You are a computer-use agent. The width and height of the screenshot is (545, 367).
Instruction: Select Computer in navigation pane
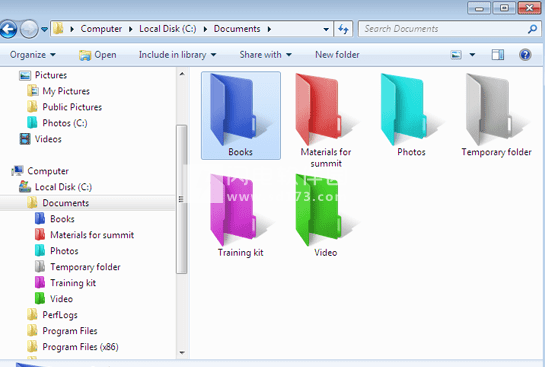point(48,171)
